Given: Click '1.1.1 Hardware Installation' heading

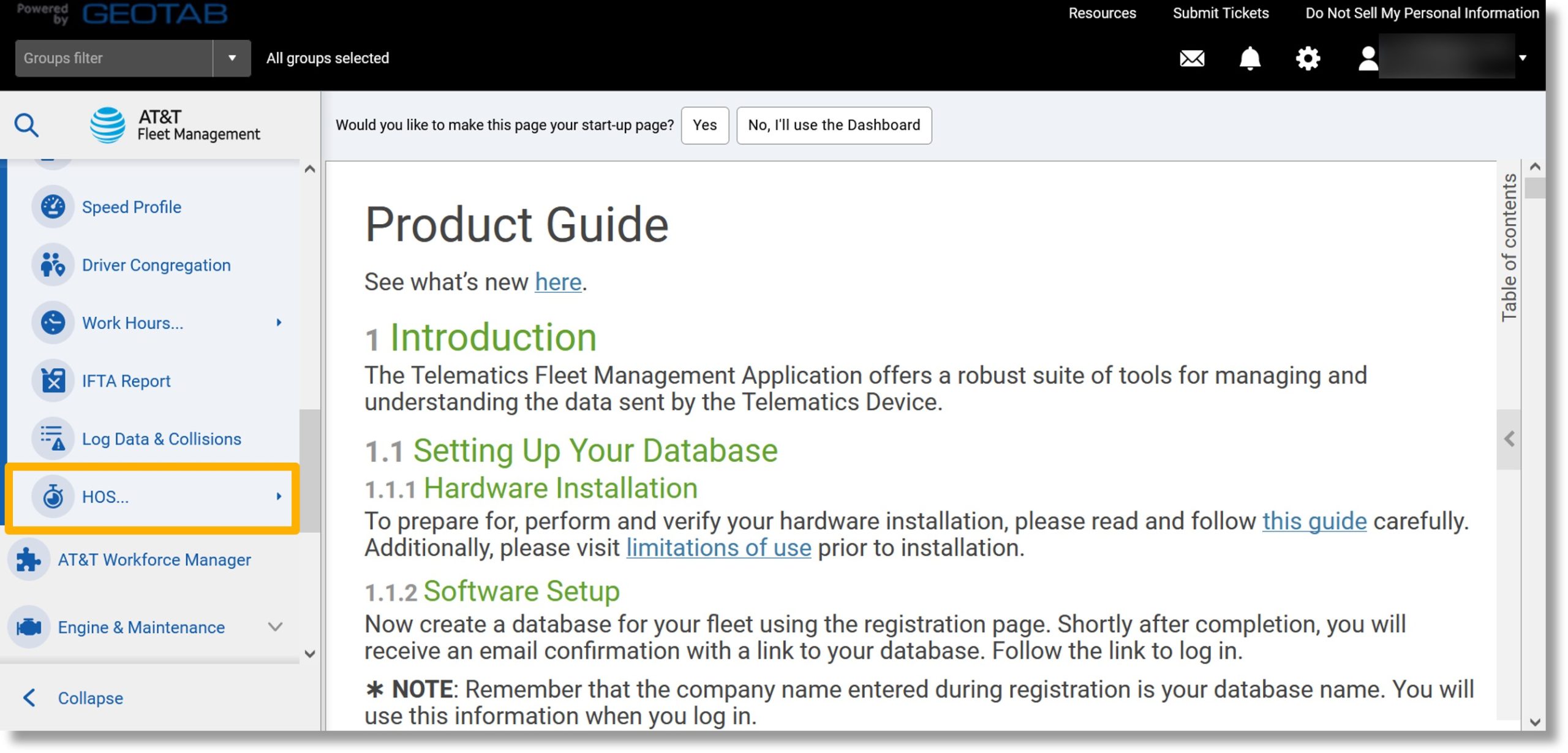Looking at the screenshot, I should [x=532, y=489].
